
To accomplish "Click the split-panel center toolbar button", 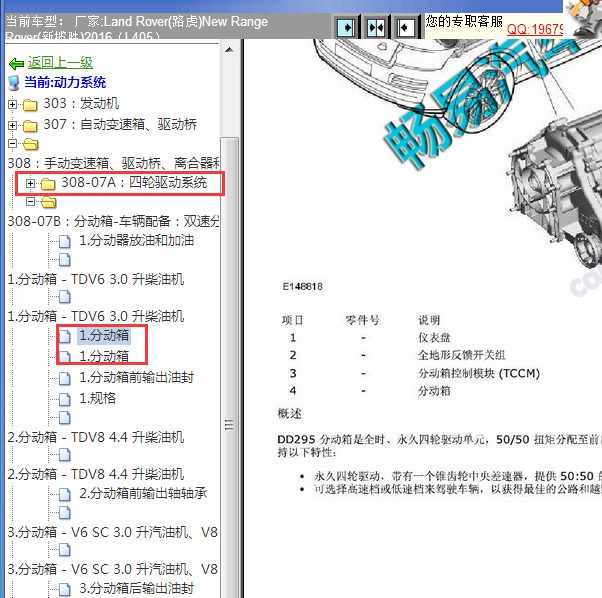I will (x=375, y=27).
